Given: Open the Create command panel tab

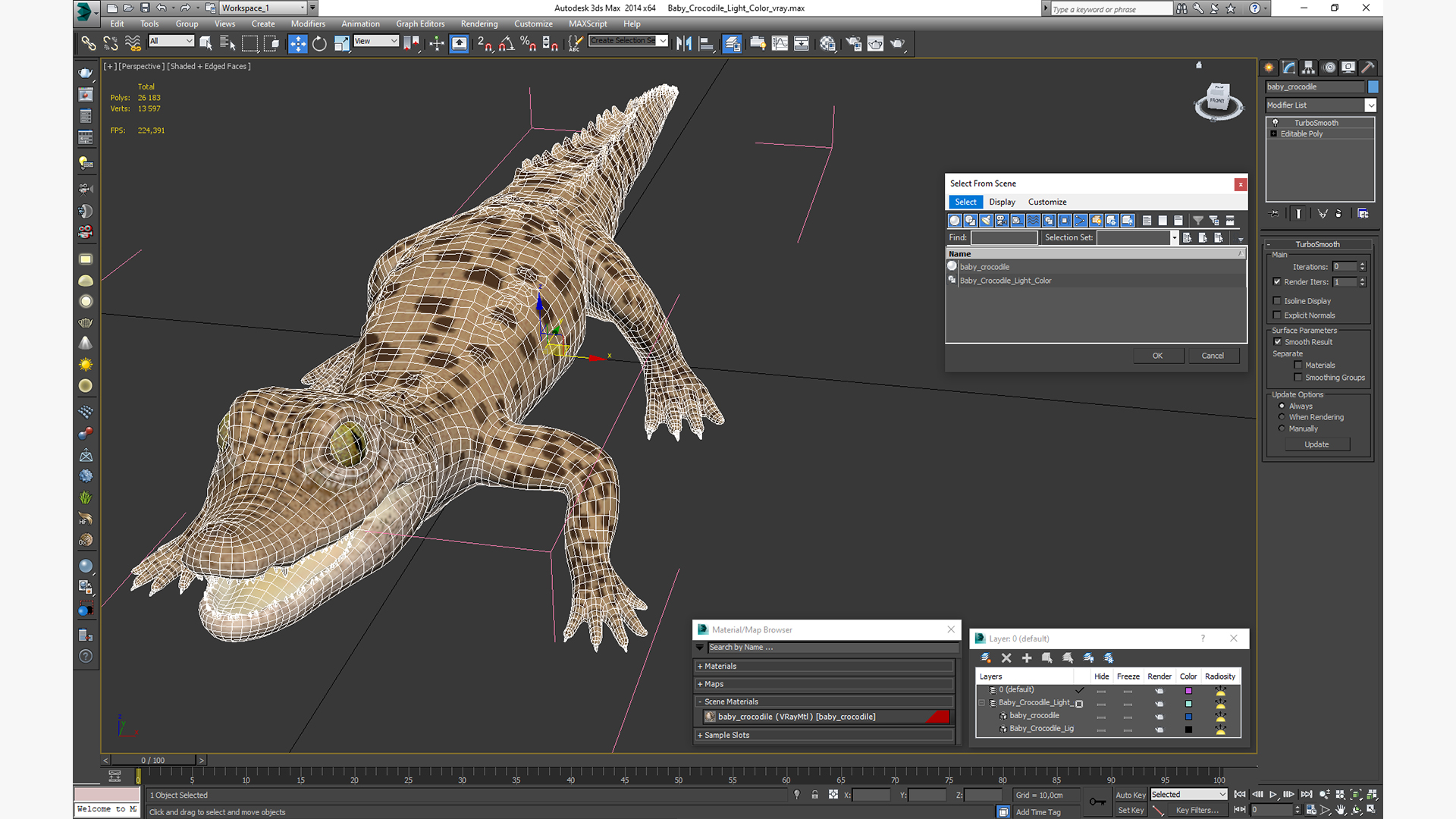Looking at the screenshot, I should tap(1269, 67).
